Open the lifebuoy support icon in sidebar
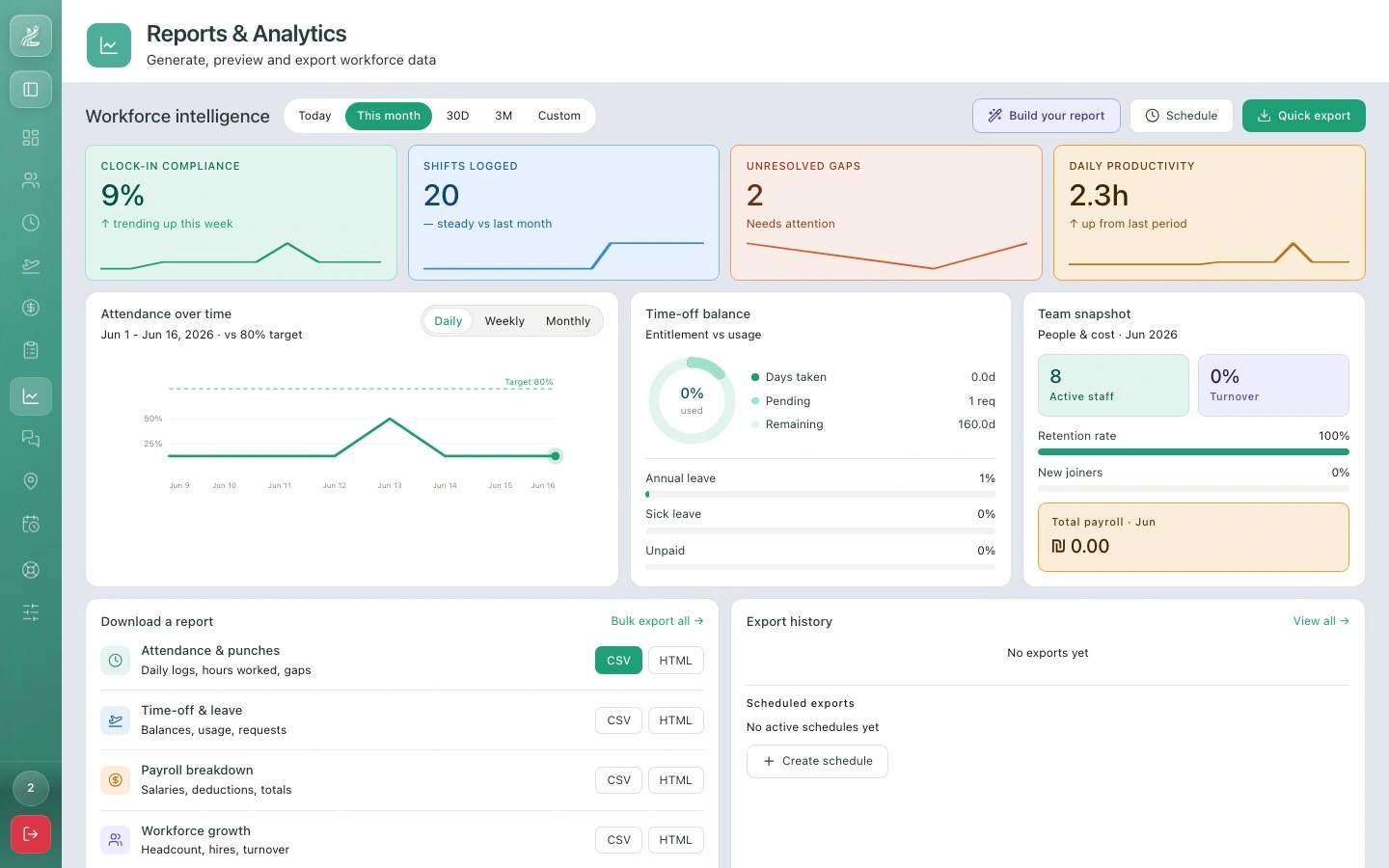This screenshot has height=868, width=1389. pyautogui.click(x=31, y=569)
